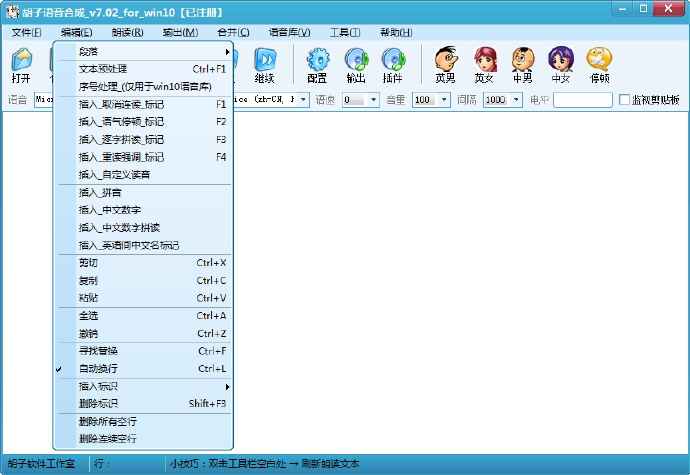Click the 打开 (Open) toolbar icon
Viewport: 690px width, 475px height.
tap(21, 62)
